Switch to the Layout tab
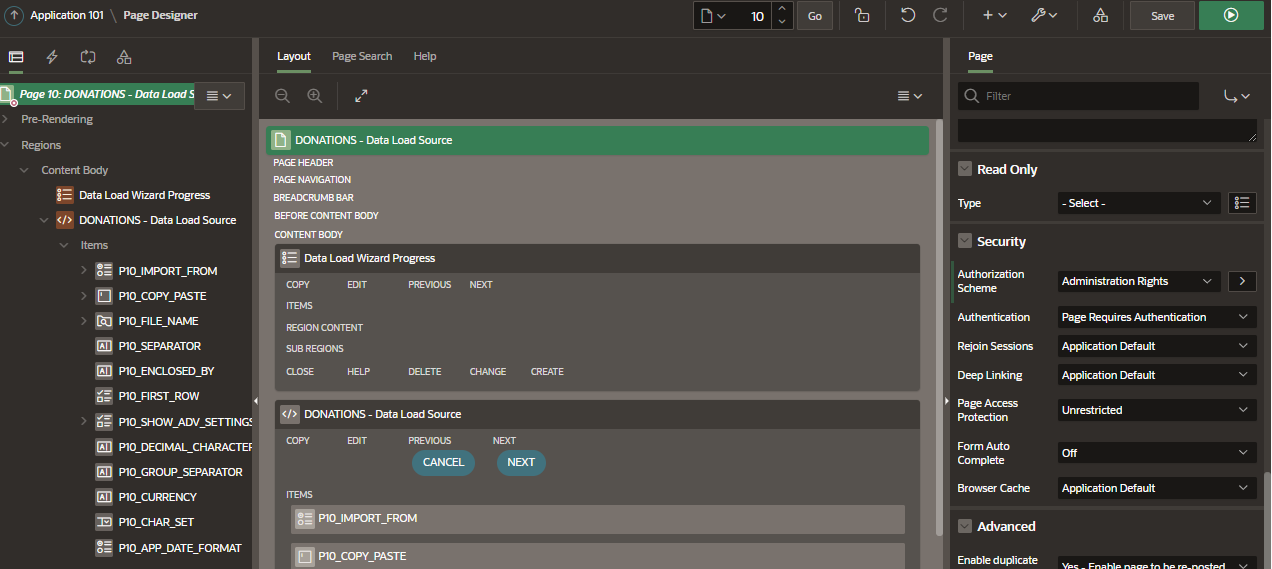Image resolution: width=1272 pixels, height=569 pixels. click(x=294, y=56)
